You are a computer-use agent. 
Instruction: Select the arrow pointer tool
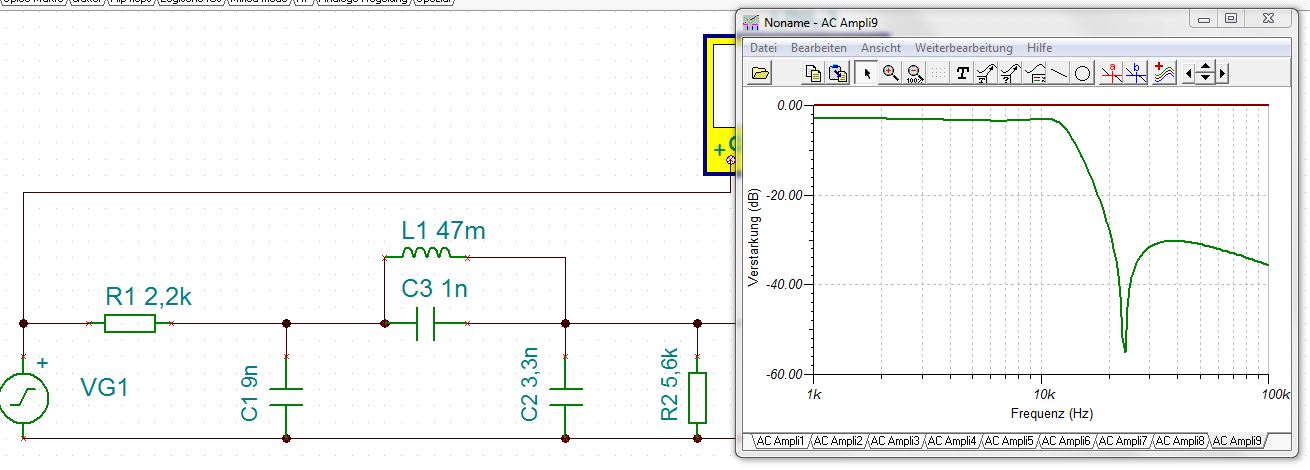(866, 73)
